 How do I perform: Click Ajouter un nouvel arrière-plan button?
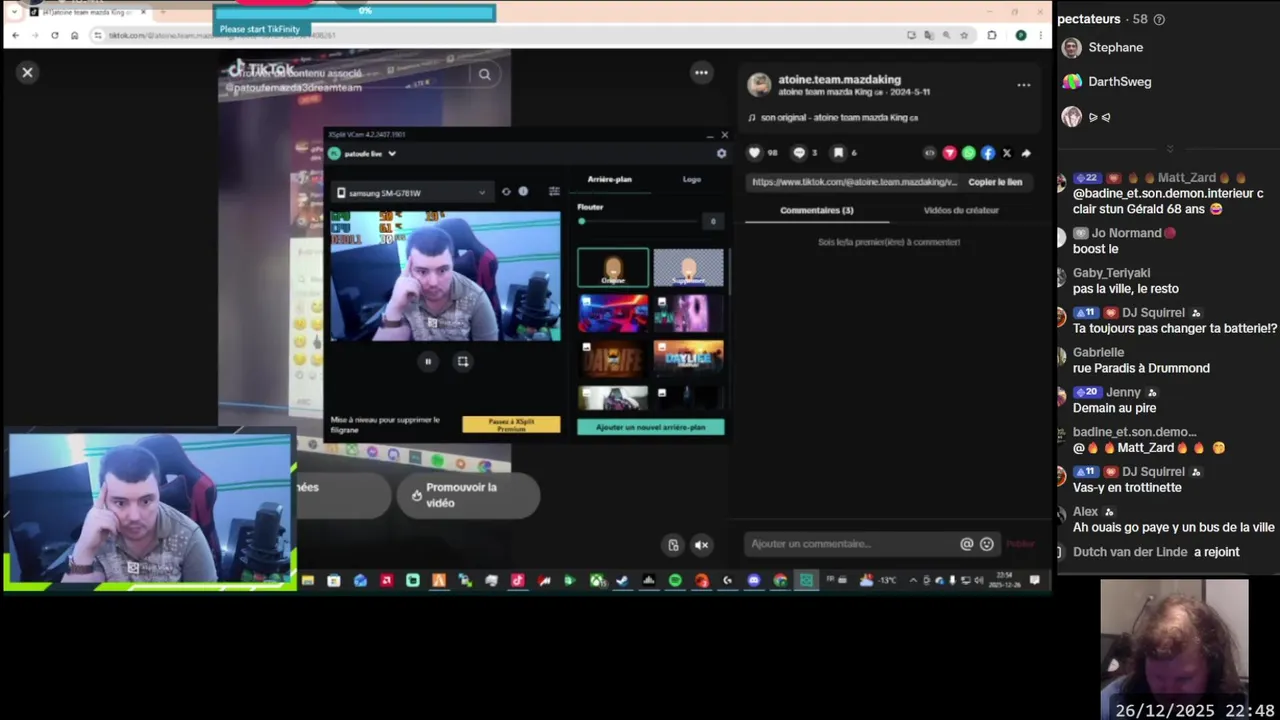click(651, 427)
